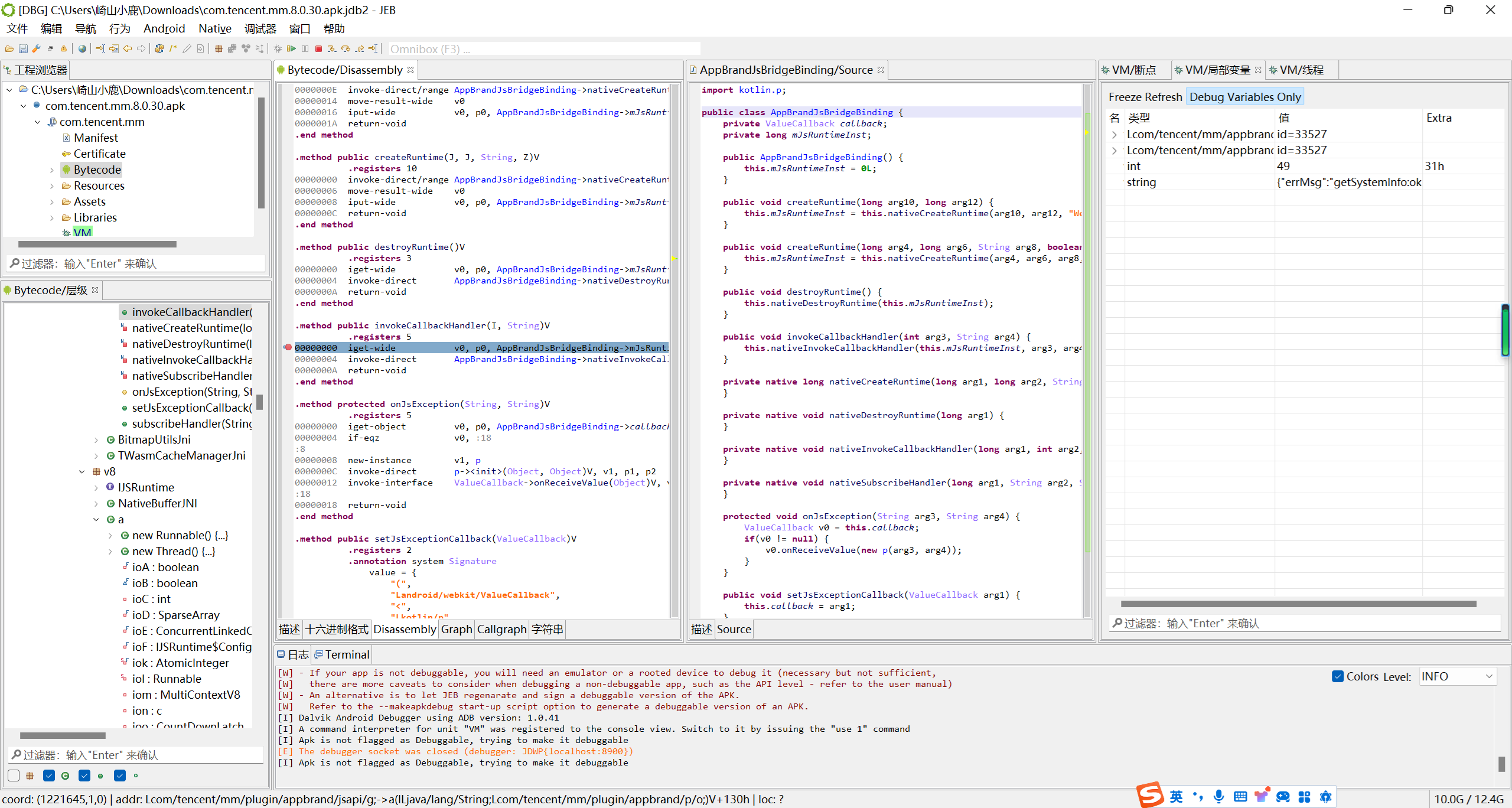Image resolution: width=1512 pixels, height=808 pixels.
Task: Open the Sogou skin t-shirt icon
Action: (1261, 796)
